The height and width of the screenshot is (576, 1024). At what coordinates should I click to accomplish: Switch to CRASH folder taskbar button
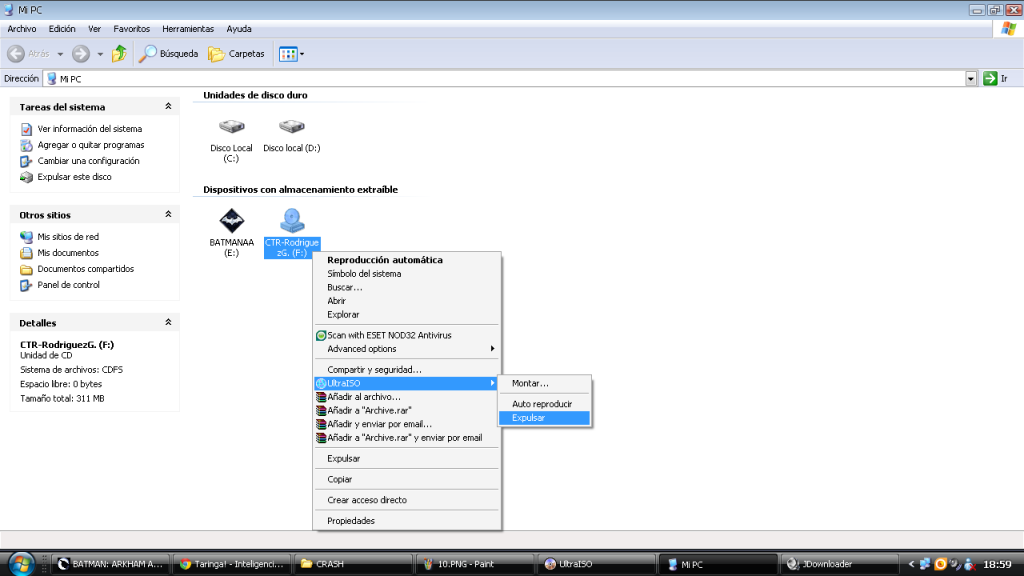(353, 564)
